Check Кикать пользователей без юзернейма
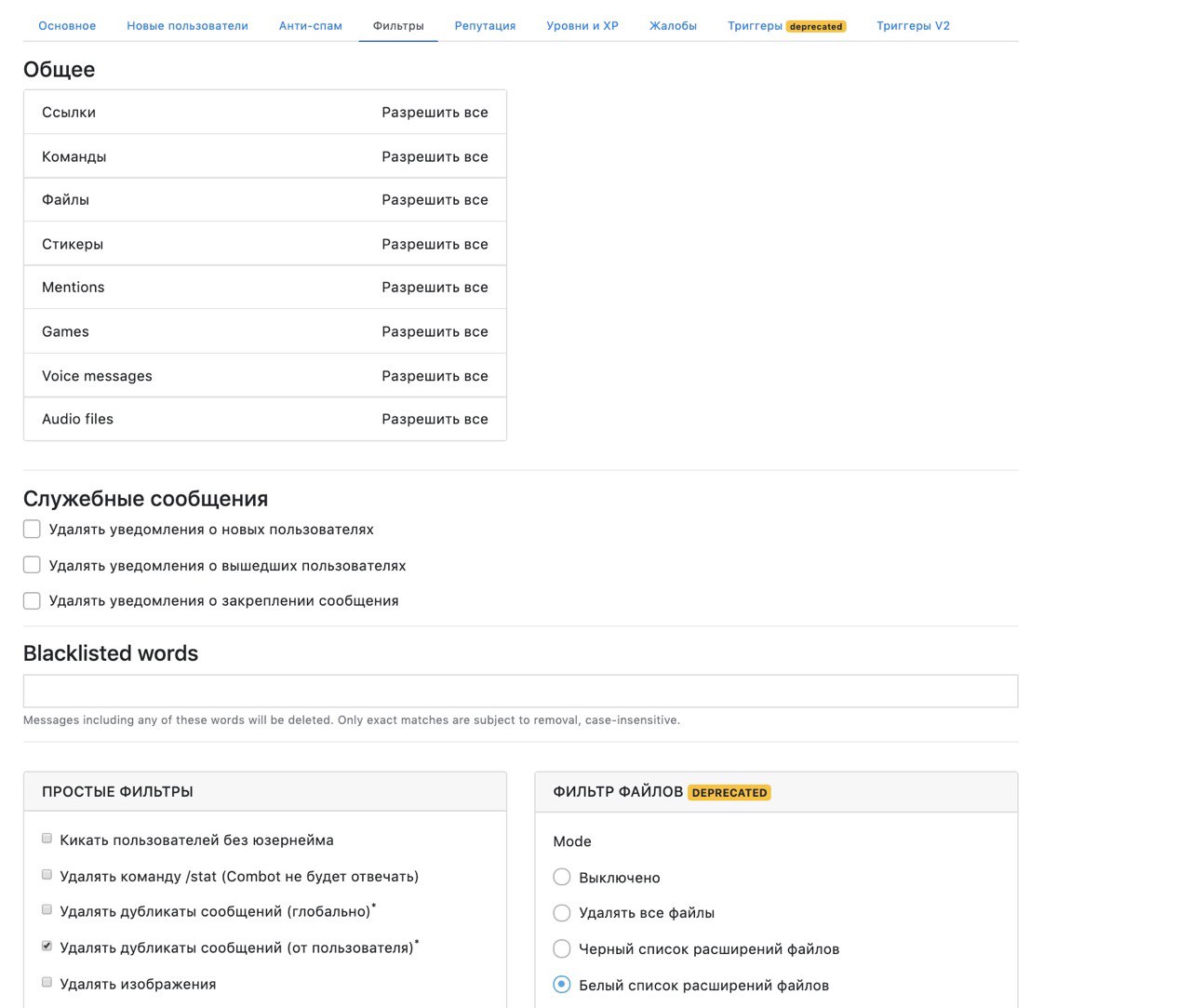The height and width of the screenshot is (1008, 1191). point(47,839)
